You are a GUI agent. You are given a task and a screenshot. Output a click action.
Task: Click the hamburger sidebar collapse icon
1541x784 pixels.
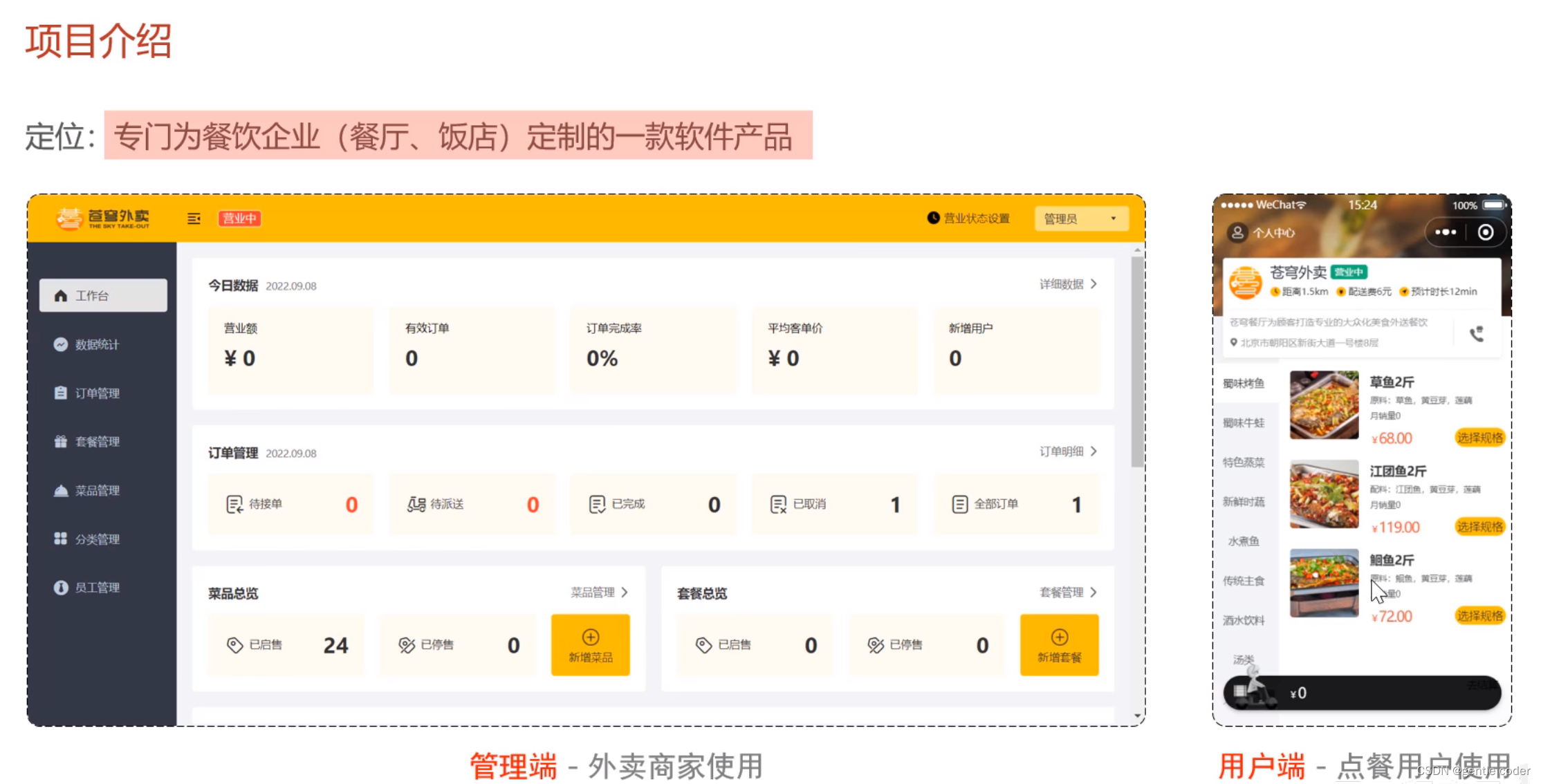click(x=194, y=218)
